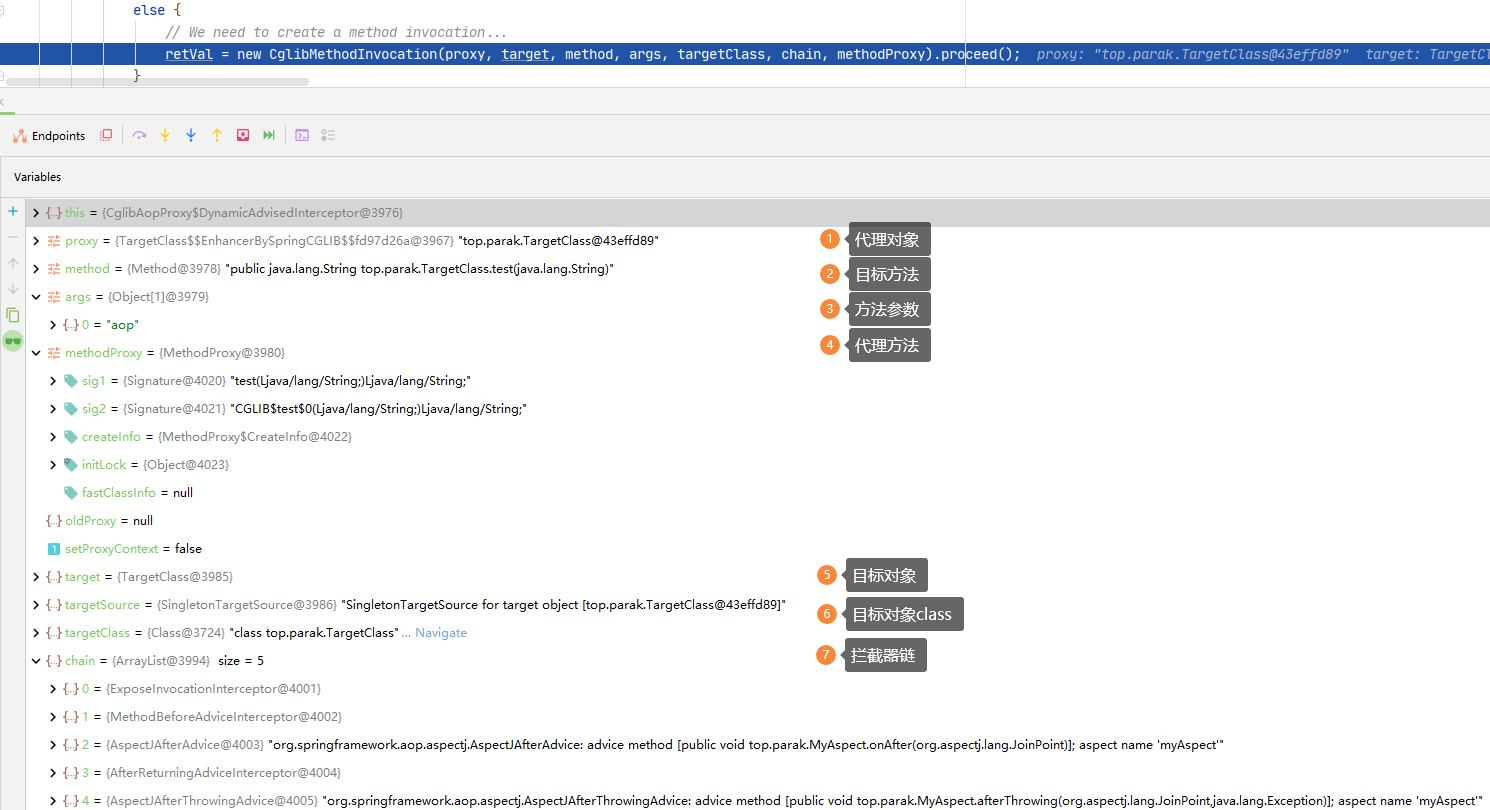This screenshot has width=1490, height=810.
Task: Click the yellow Step Into arrow icon
Action: (x=165, y=135)
